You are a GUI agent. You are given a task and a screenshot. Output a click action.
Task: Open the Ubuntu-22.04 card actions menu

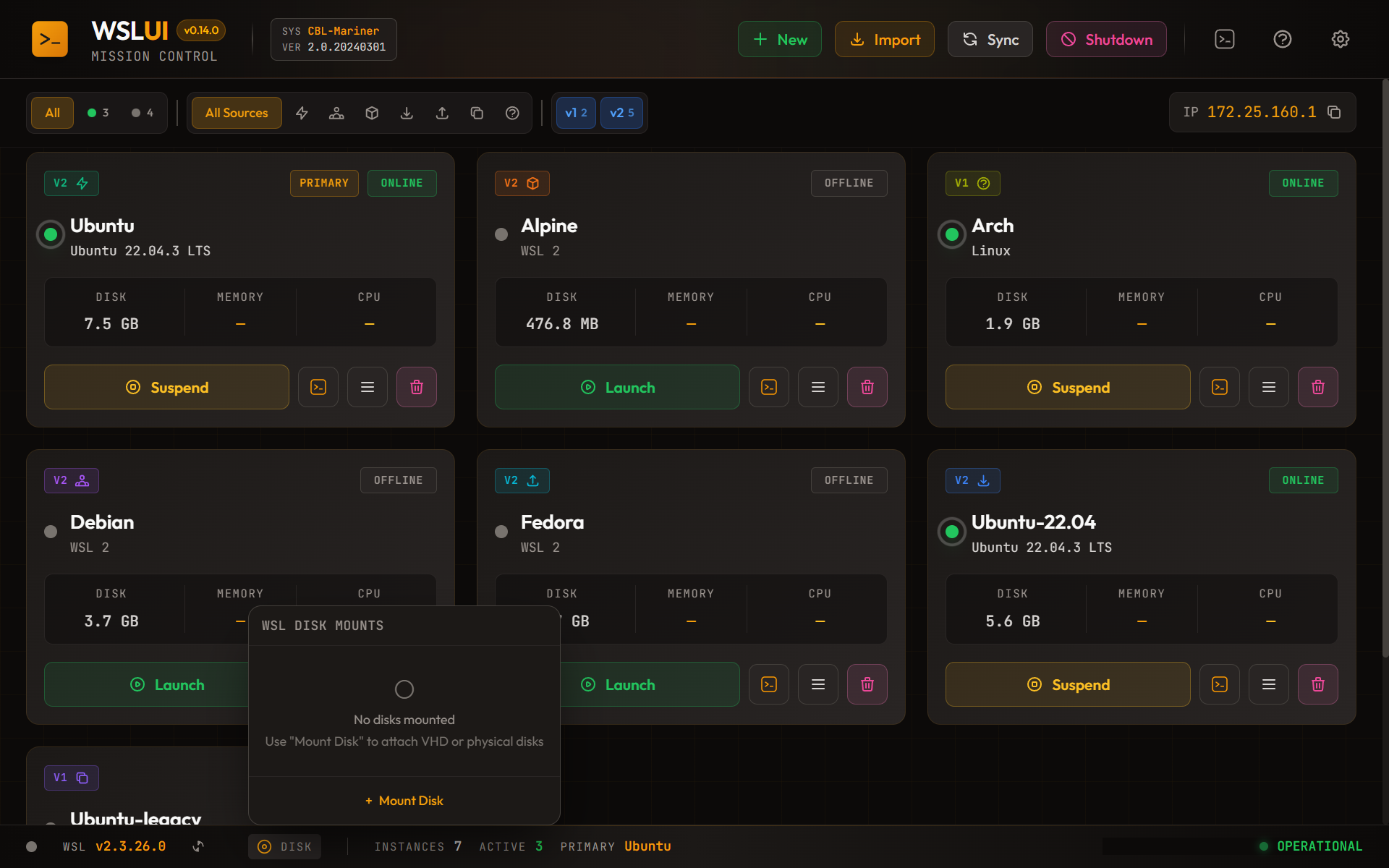(1268, 684)
